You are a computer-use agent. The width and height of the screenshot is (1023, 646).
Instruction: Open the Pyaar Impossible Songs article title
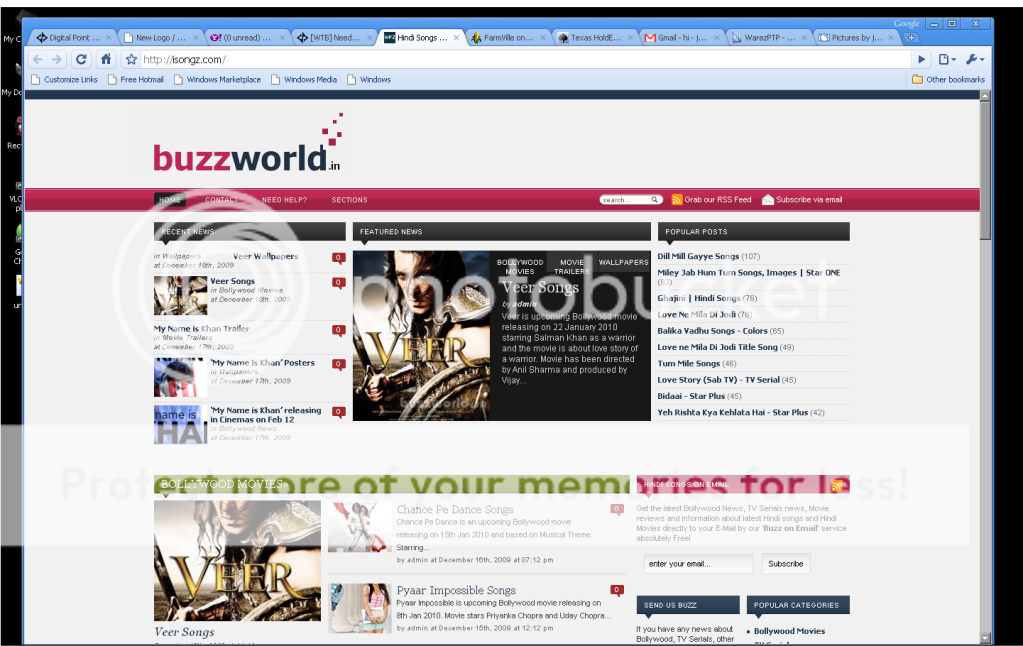click(x=456, y=590)
